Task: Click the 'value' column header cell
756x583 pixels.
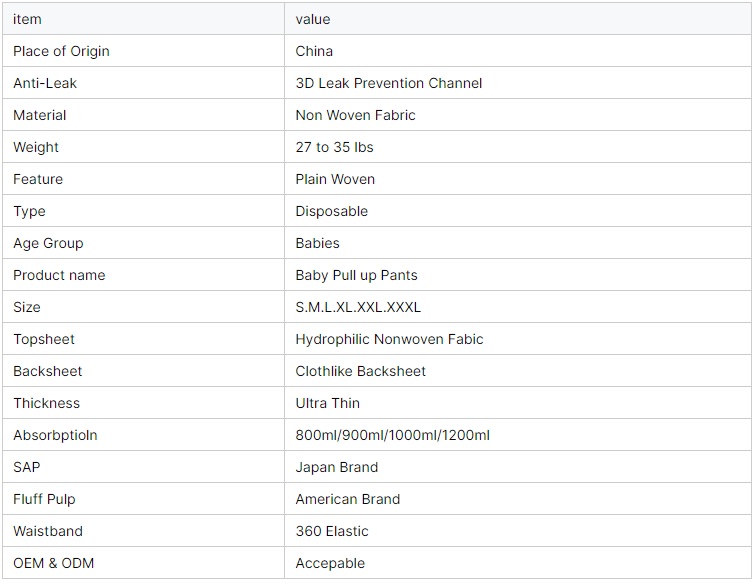Action: pos(313,19)
